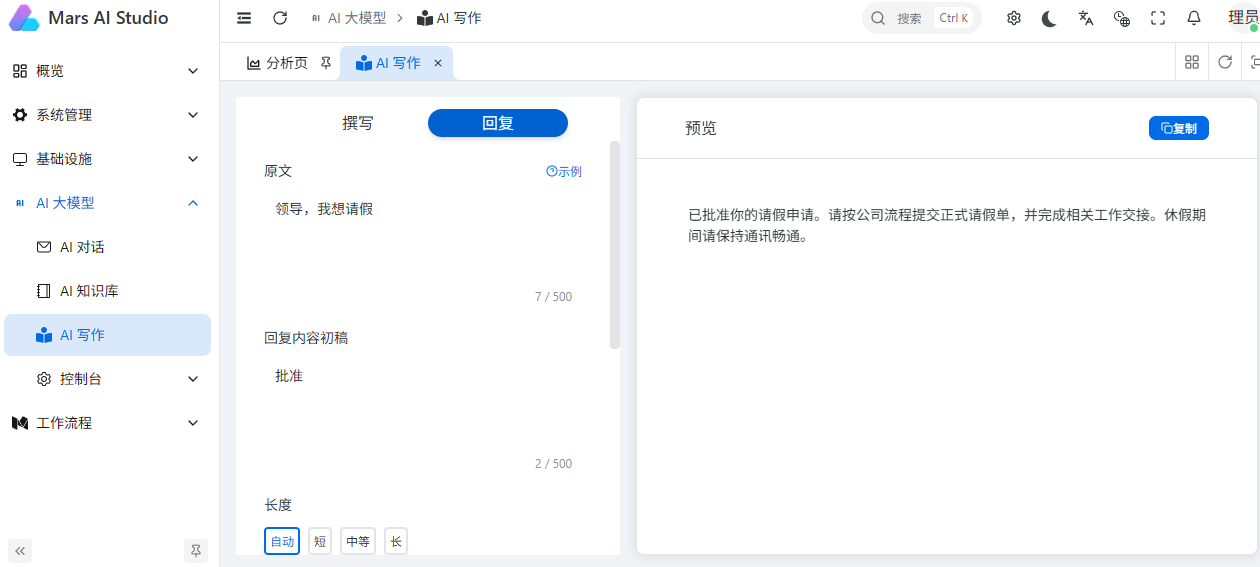Open the AI 对话 menu item
1260x567 pixels.
(108, 247)
